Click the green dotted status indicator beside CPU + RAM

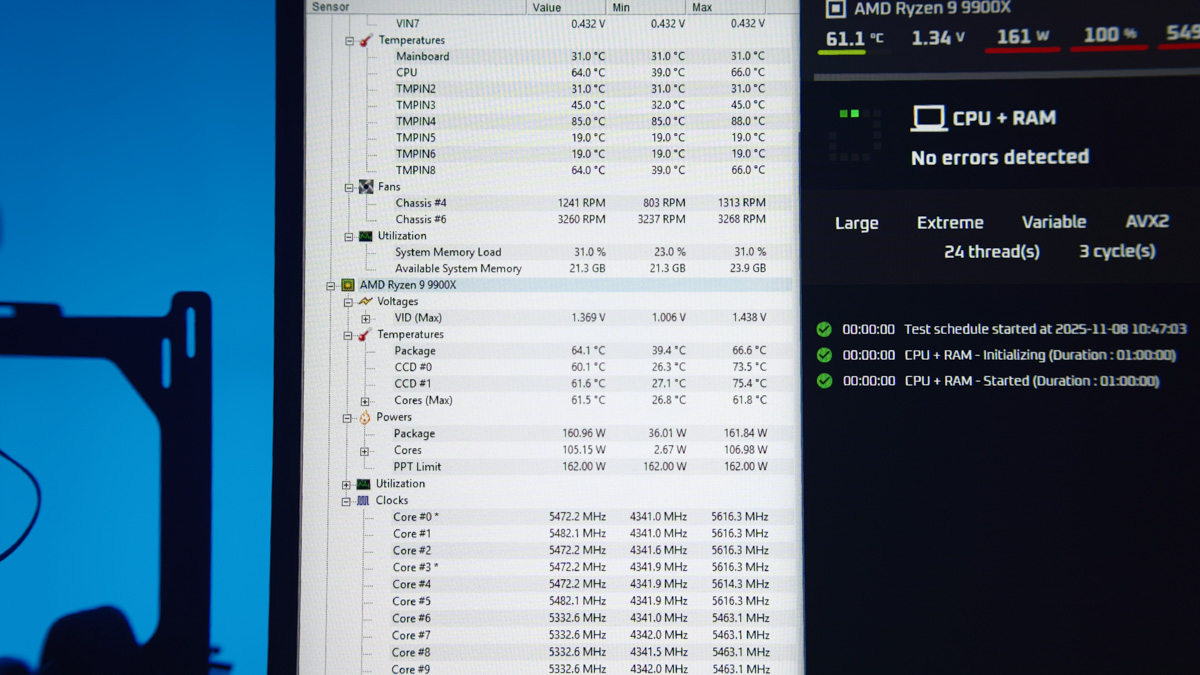tap(855, 135)
